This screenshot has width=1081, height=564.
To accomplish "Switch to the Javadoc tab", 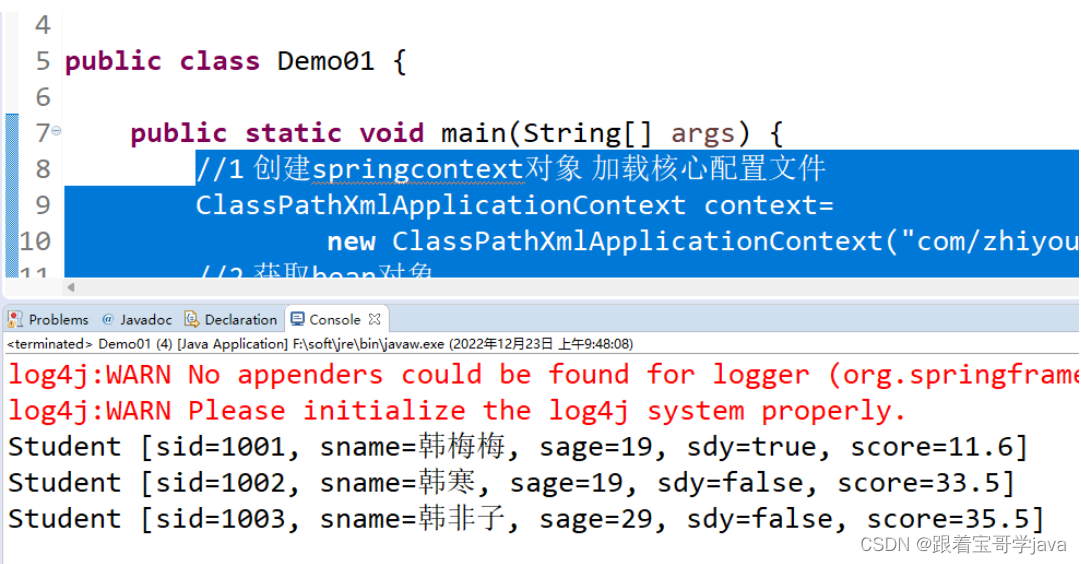I will [x=137, y=320].
